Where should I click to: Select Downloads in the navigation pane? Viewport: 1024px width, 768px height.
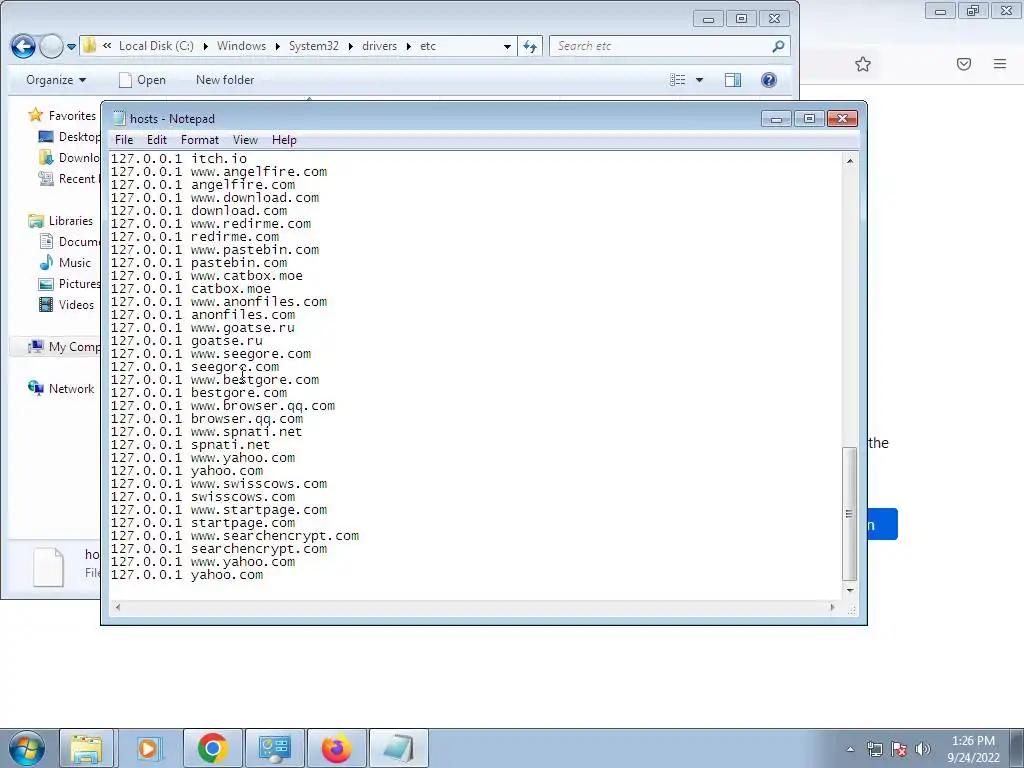[x=69, y=157]
